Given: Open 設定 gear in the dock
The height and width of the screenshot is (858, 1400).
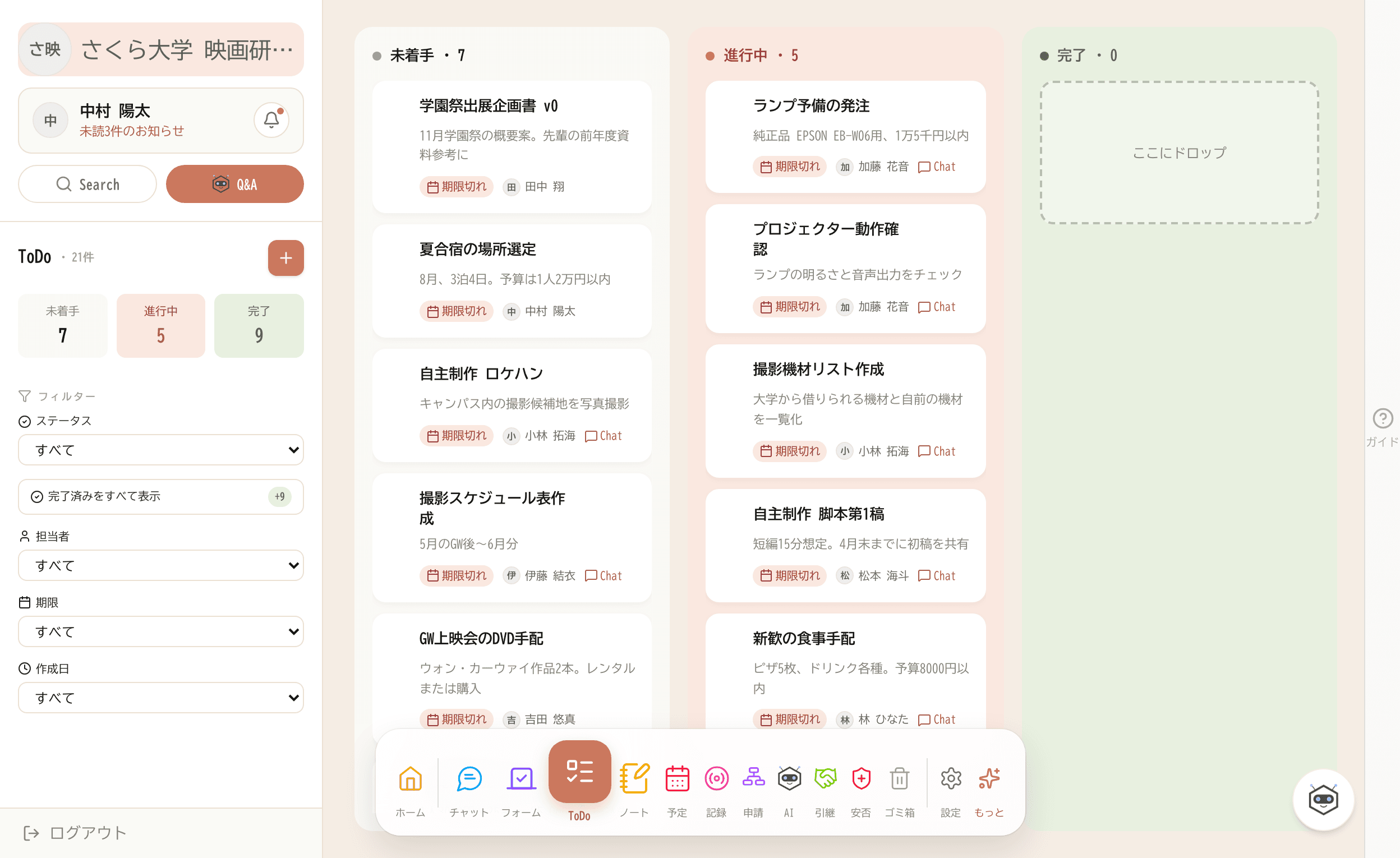Looking at the screenshot, I should point(951,790).
